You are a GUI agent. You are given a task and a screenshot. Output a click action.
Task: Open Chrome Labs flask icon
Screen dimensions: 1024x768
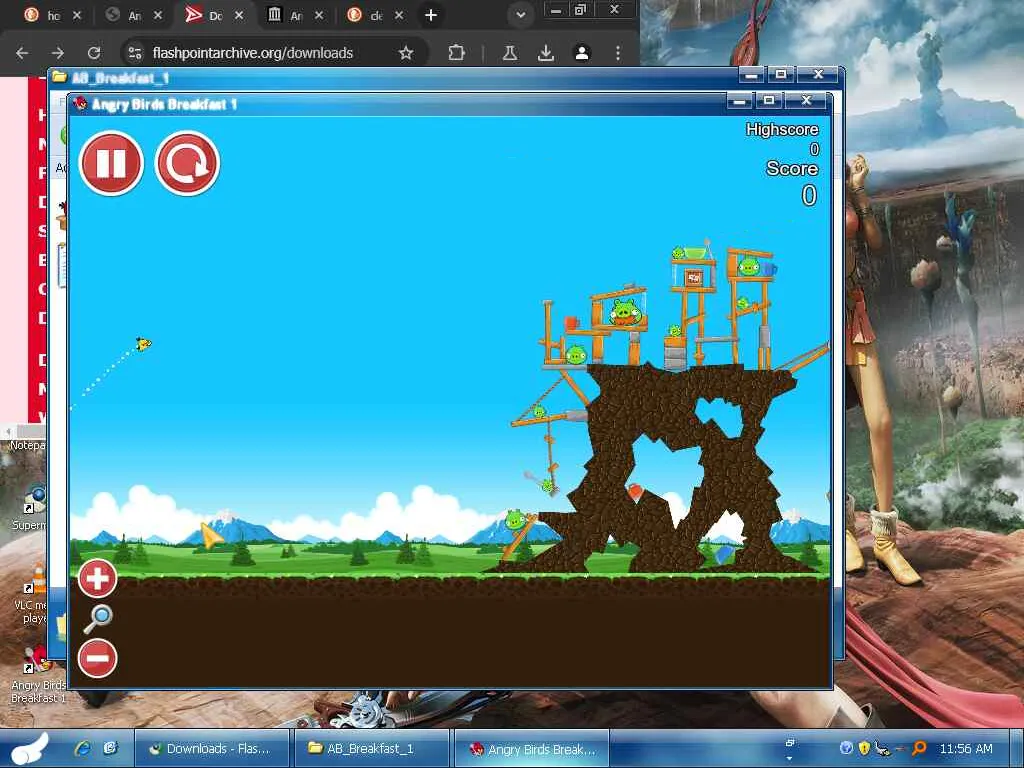pos(510,53)
